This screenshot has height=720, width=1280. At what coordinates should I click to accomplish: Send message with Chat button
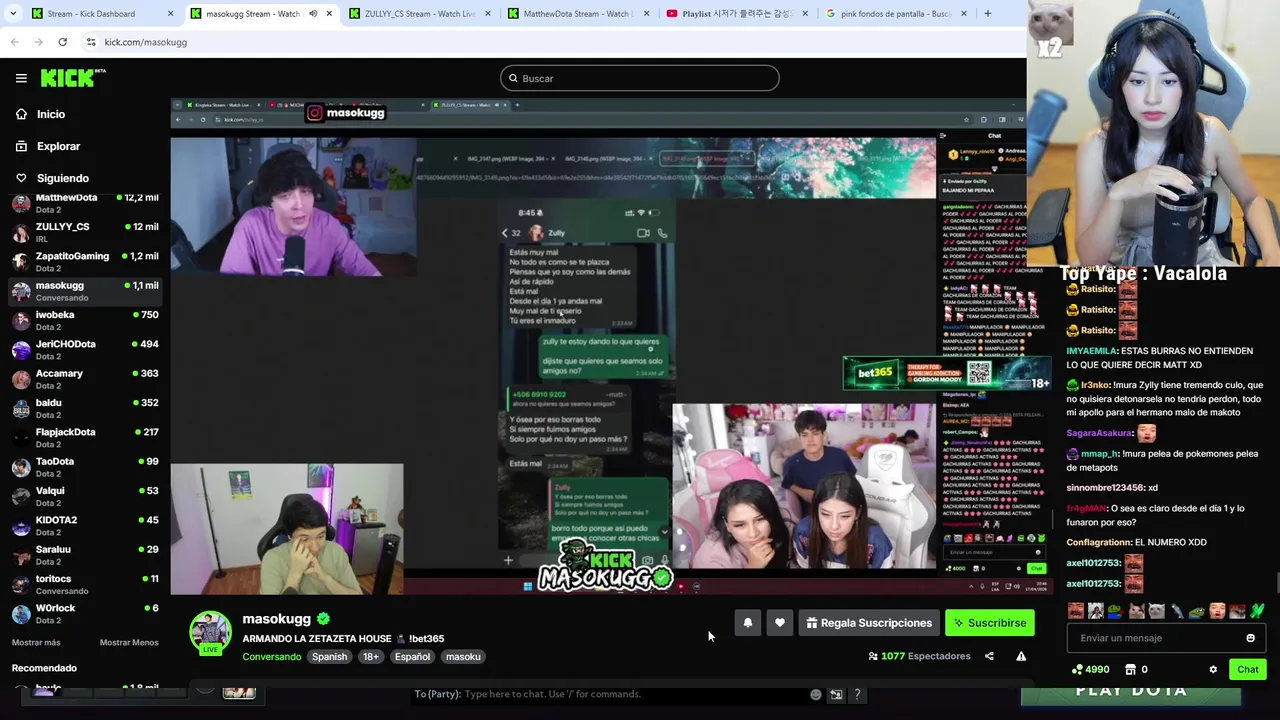(1248, 669)
